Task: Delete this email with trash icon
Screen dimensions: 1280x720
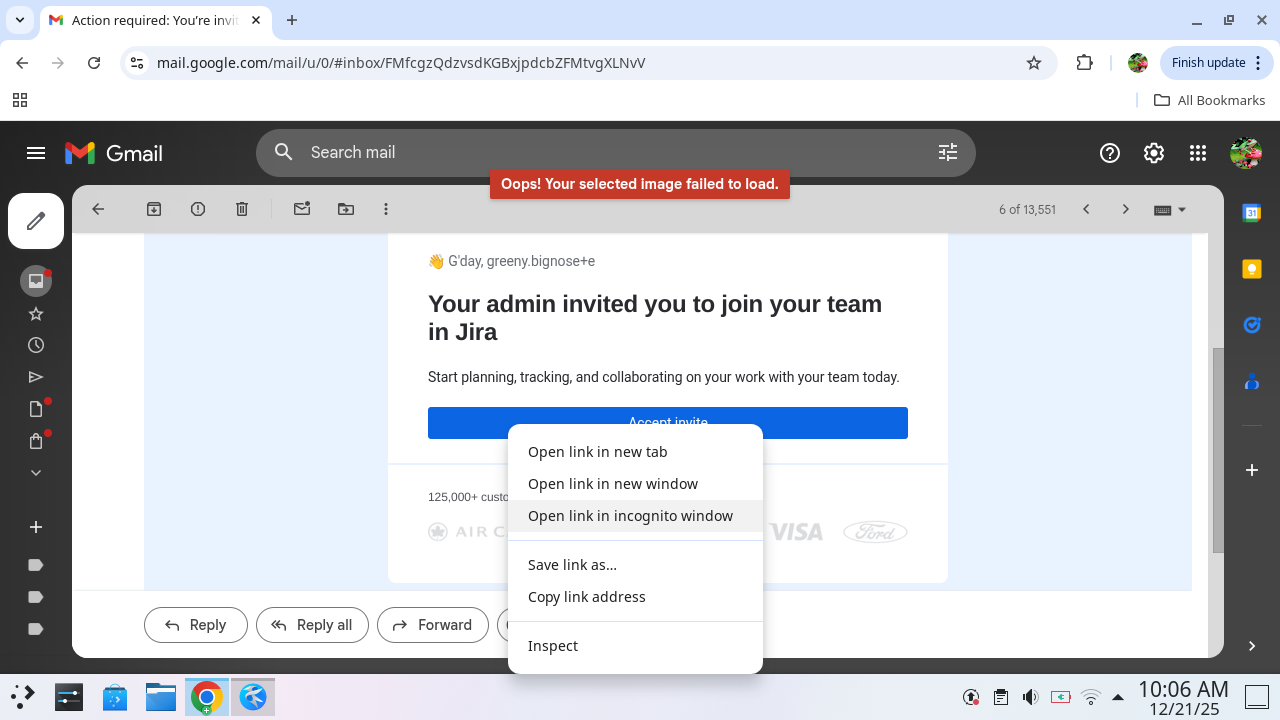Action: [x=242, y=209]
